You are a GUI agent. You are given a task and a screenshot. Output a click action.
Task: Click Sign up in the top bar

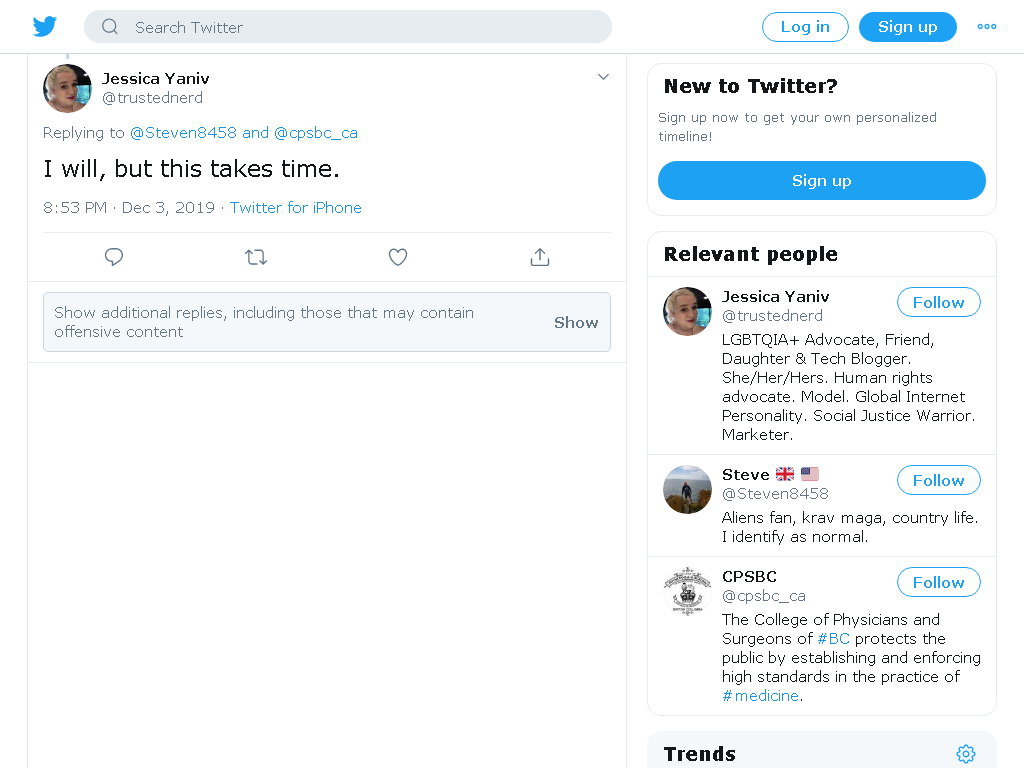point(908,27)
